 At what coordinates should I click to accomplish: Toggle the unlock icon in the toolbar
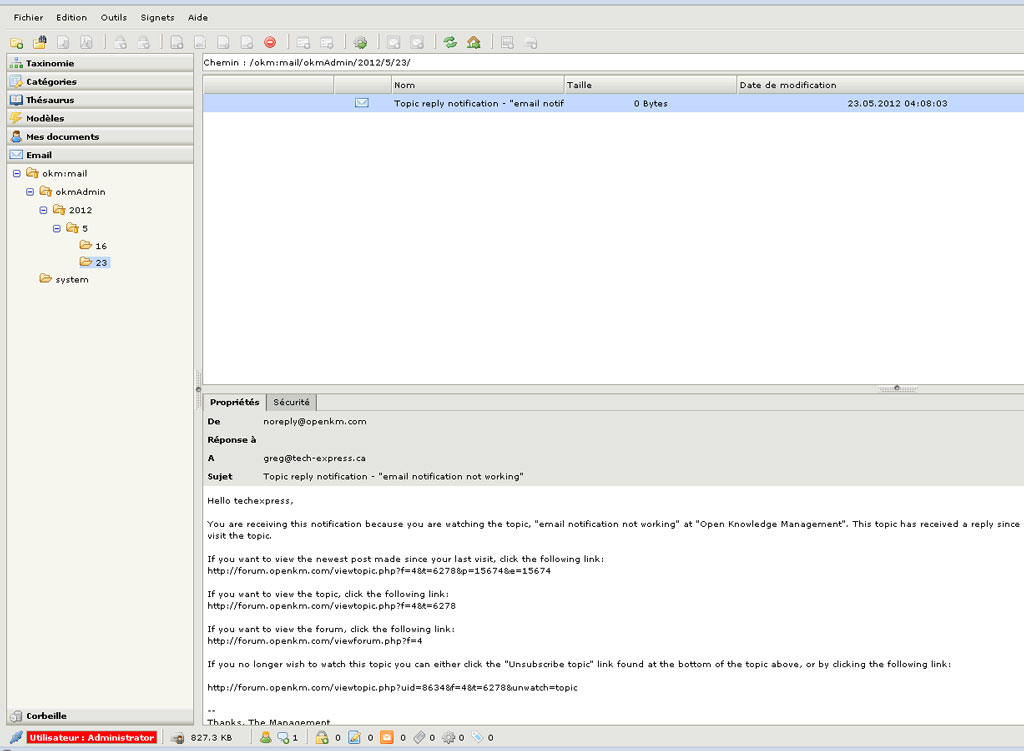pos(143,42)
